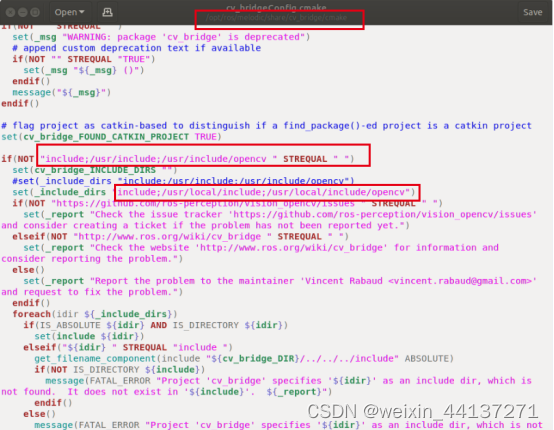This screenshot has width=554, height=430.
Task: Click the set(_report "Check the issue tracker line
Action: tap(280, 214)
